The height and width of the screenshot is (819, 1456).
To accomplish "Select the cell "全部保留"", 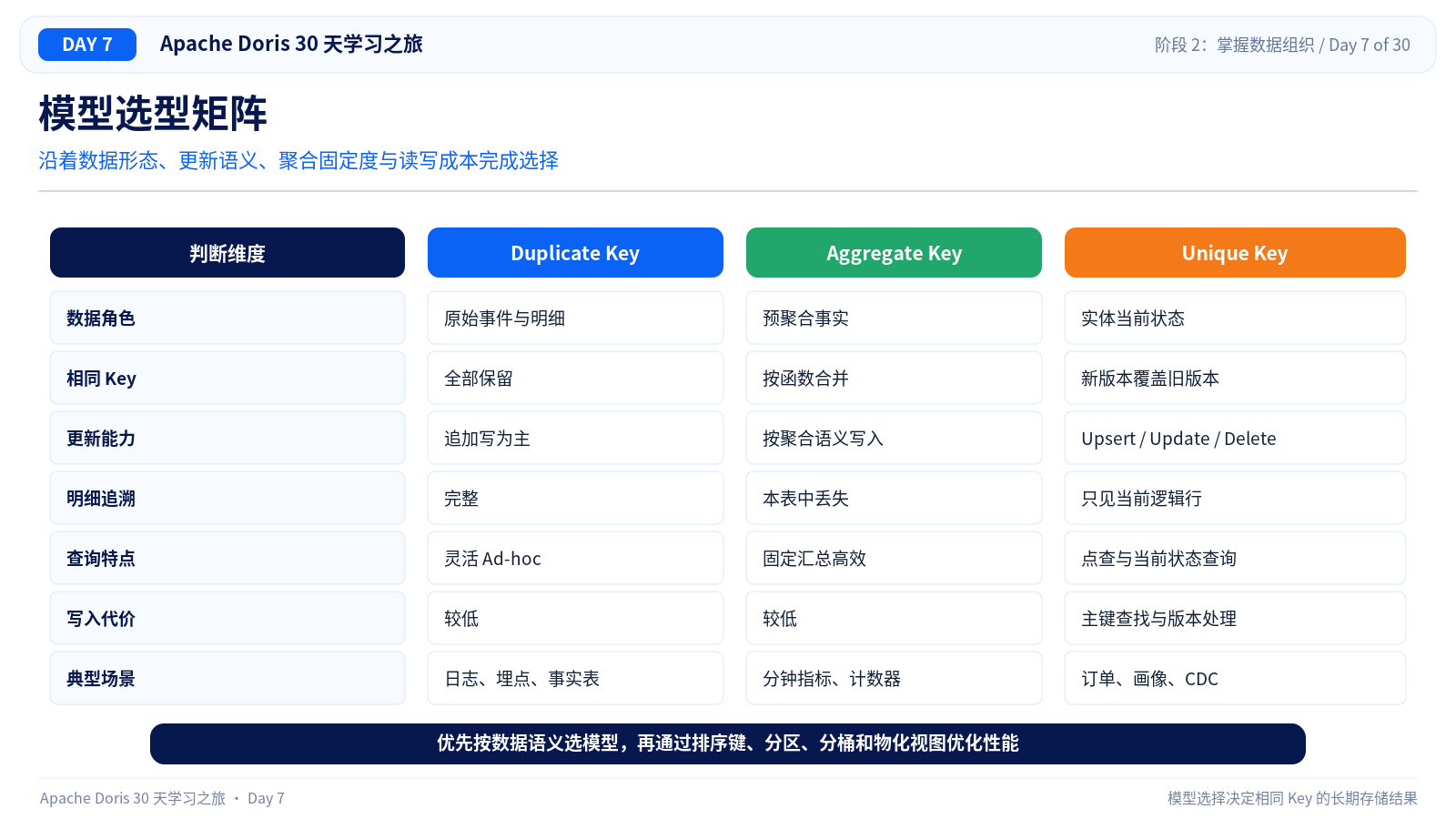I will pos(575,378).
